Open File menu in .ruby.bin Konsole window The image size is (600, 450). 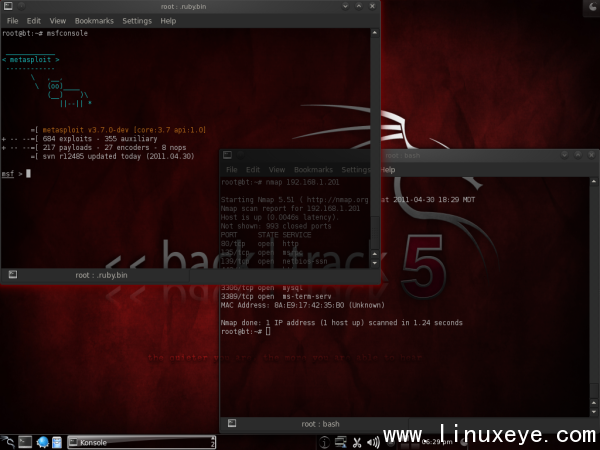point(13,21)
